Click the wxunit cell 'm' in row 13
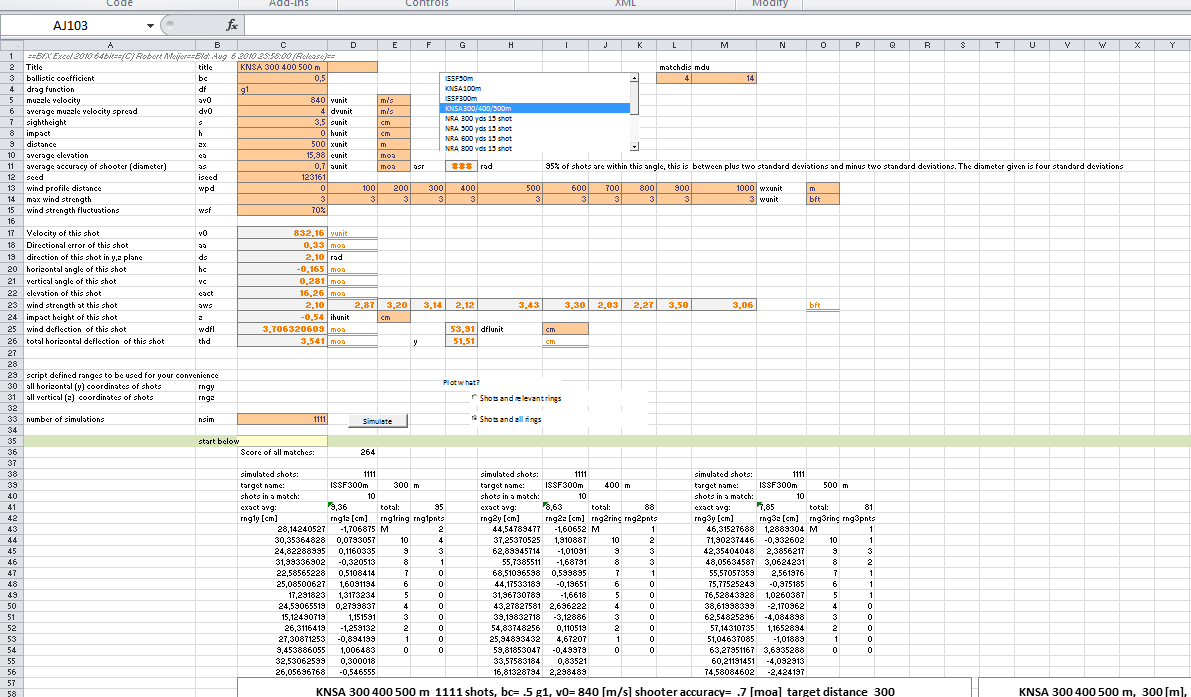Viewport: 1191px width, 697px height. (823, 188)
